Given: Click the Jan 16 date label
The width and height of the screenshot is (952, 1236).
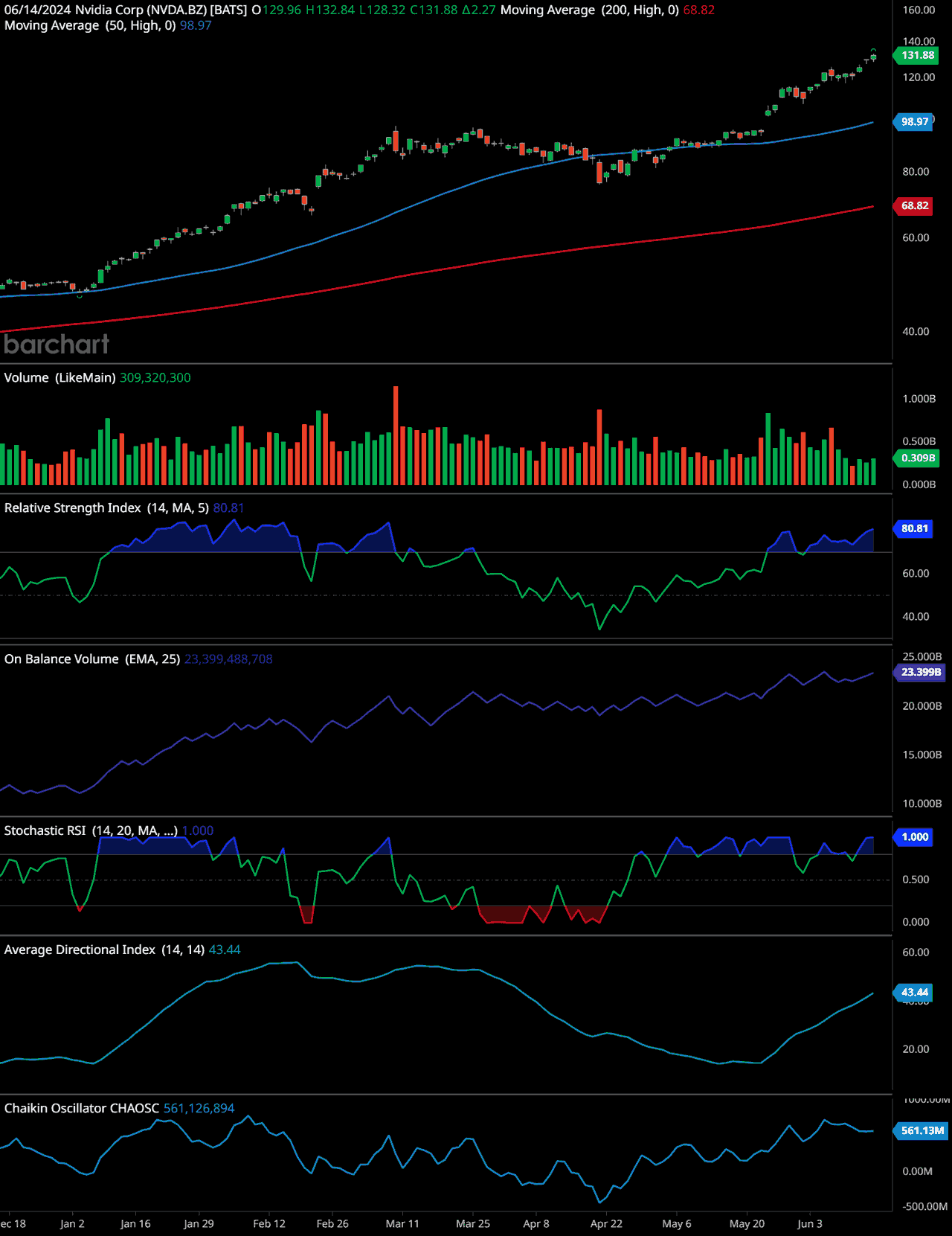Looking at the screenshot, I should coord(135,1224).
